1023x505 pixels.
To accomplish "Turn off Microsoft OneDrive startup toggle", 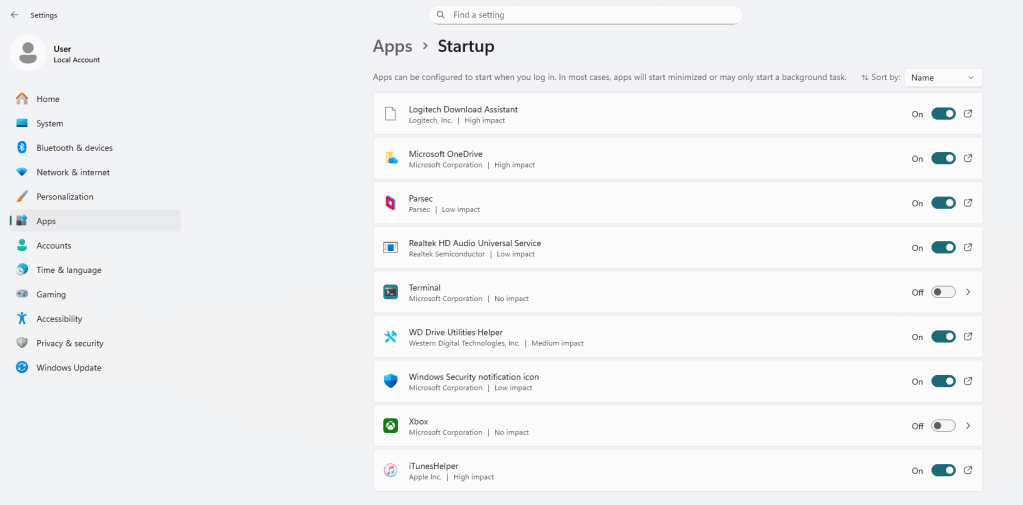I will pyautogui.click(x=943, y=158).
